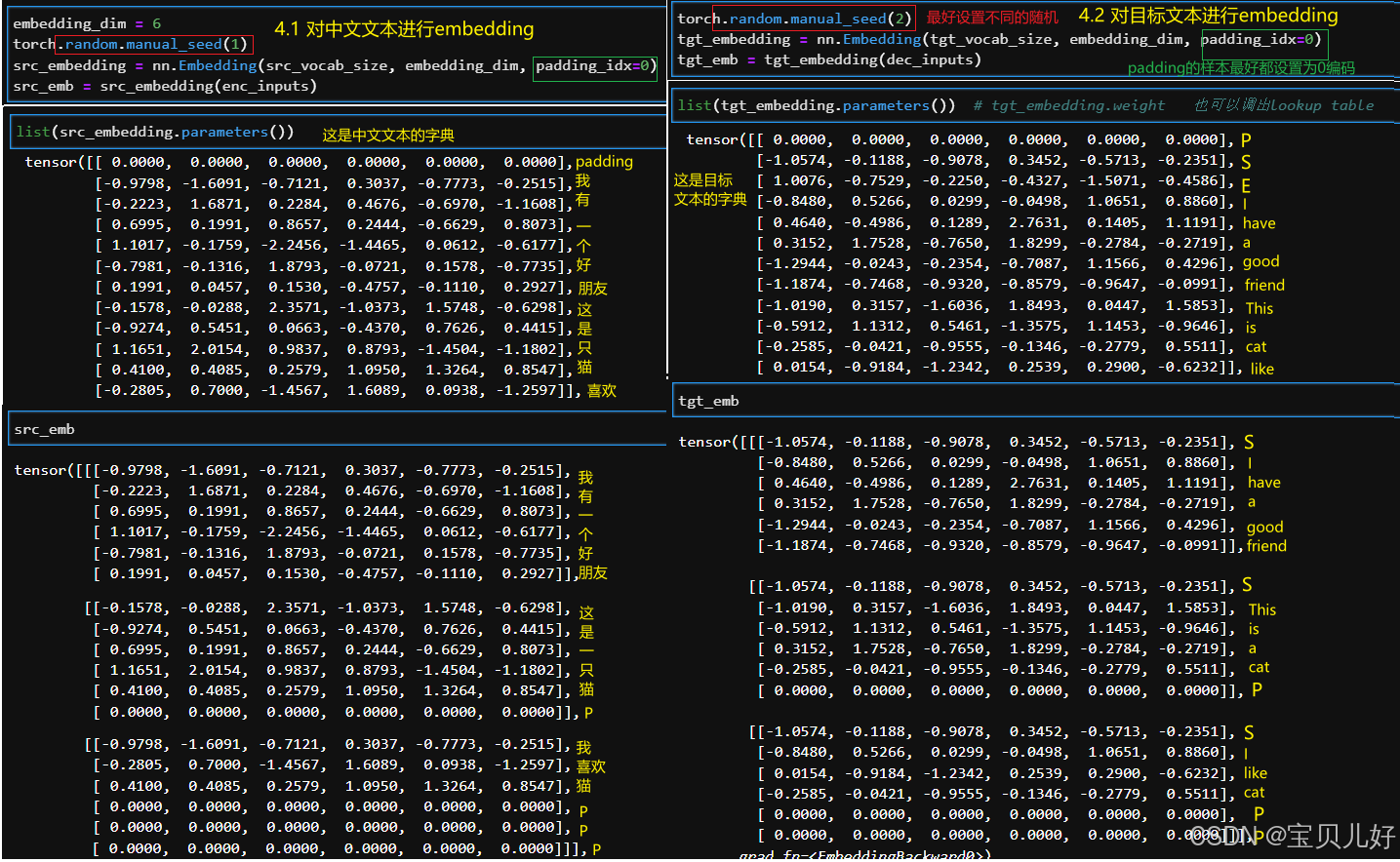Click '喜欢' label in the src_emb output
The image size is (1400, 862).
pyautogui.click(x=590, y=766)
